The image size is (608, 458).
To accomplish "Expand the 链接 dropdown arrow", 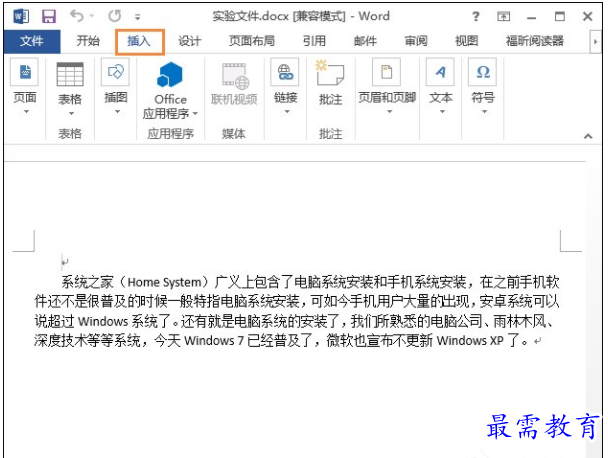I will click(287, 112).
